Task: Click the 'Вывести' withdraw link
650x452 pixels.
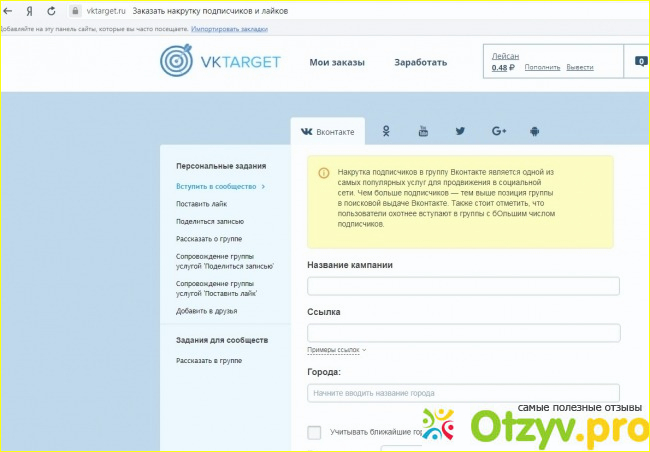Action: click(580, 68)
